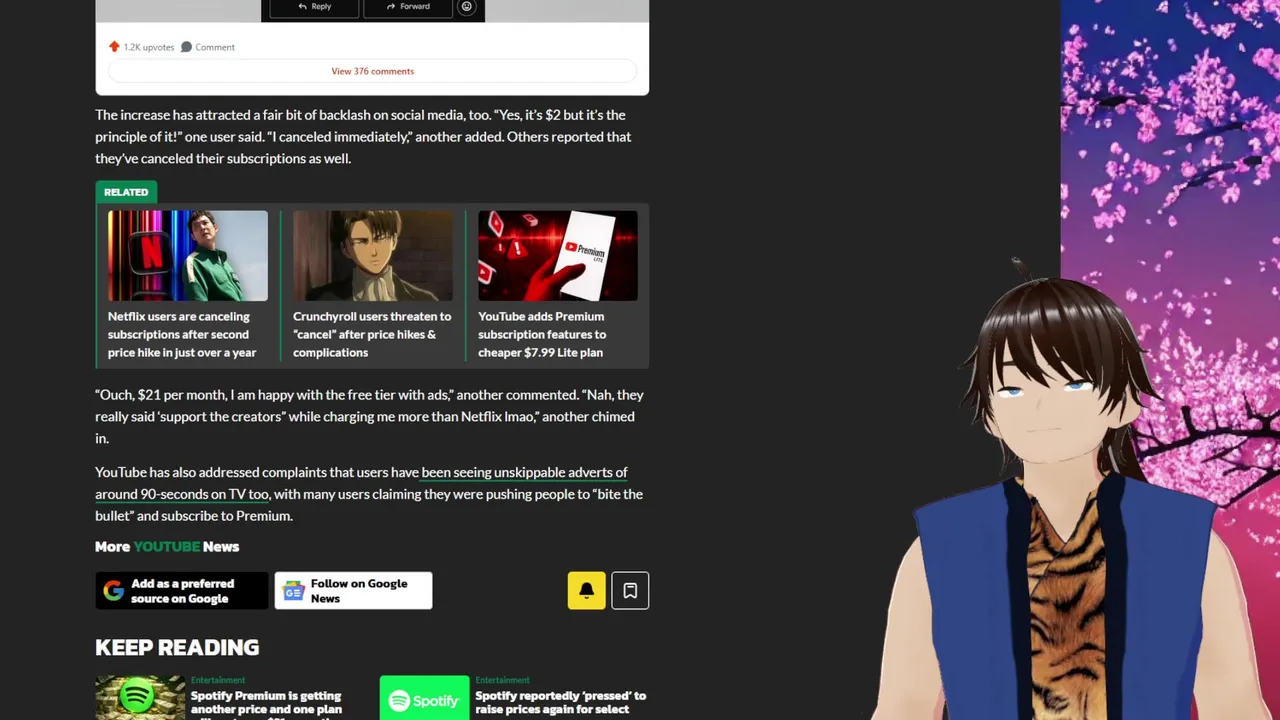Viewport: 1280px width, 720px height.
Task: Open View 376 comments link
Action: [372, 71]
